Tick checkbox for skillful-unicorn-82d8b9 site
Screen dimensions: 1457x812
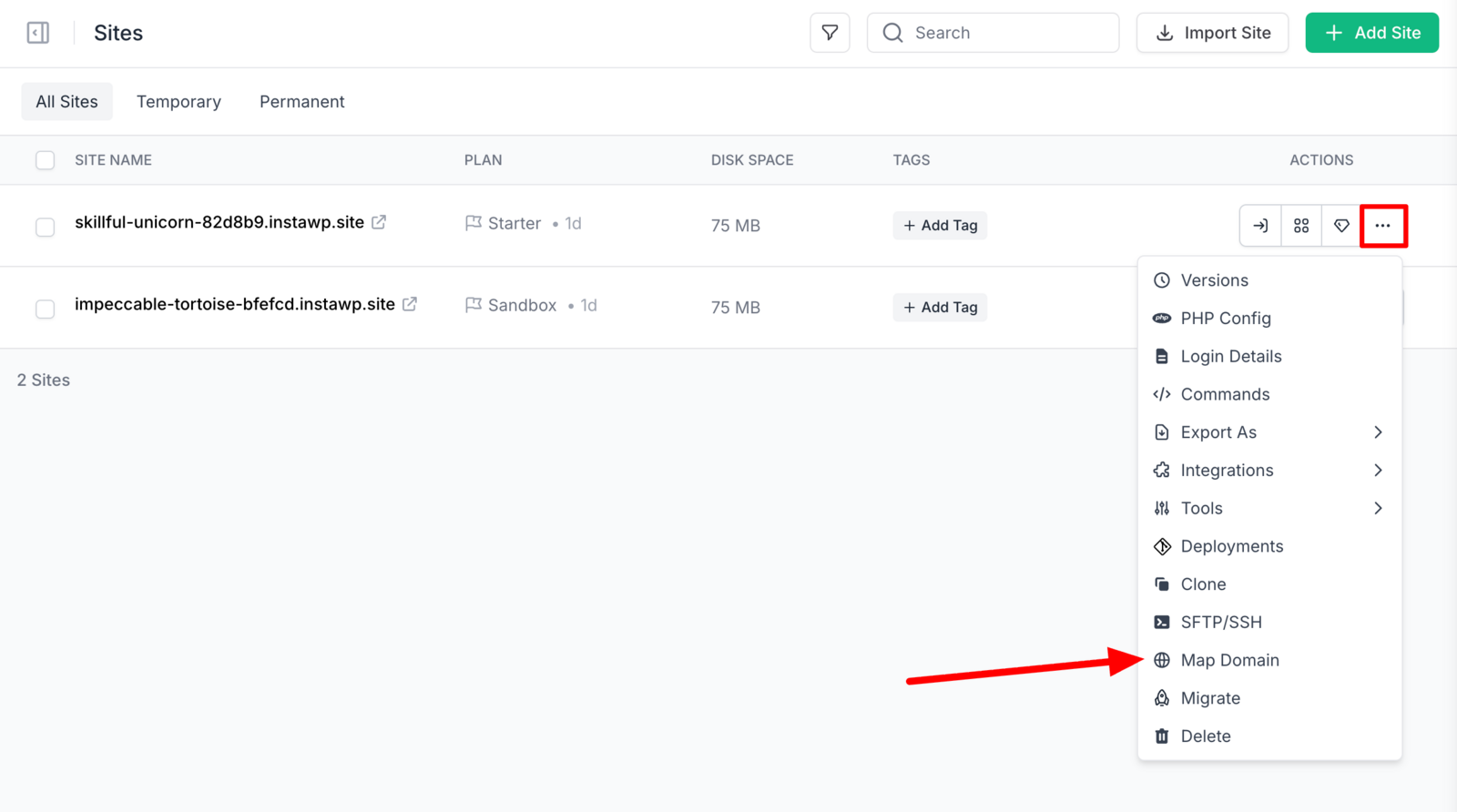click(x=45, y=227)
